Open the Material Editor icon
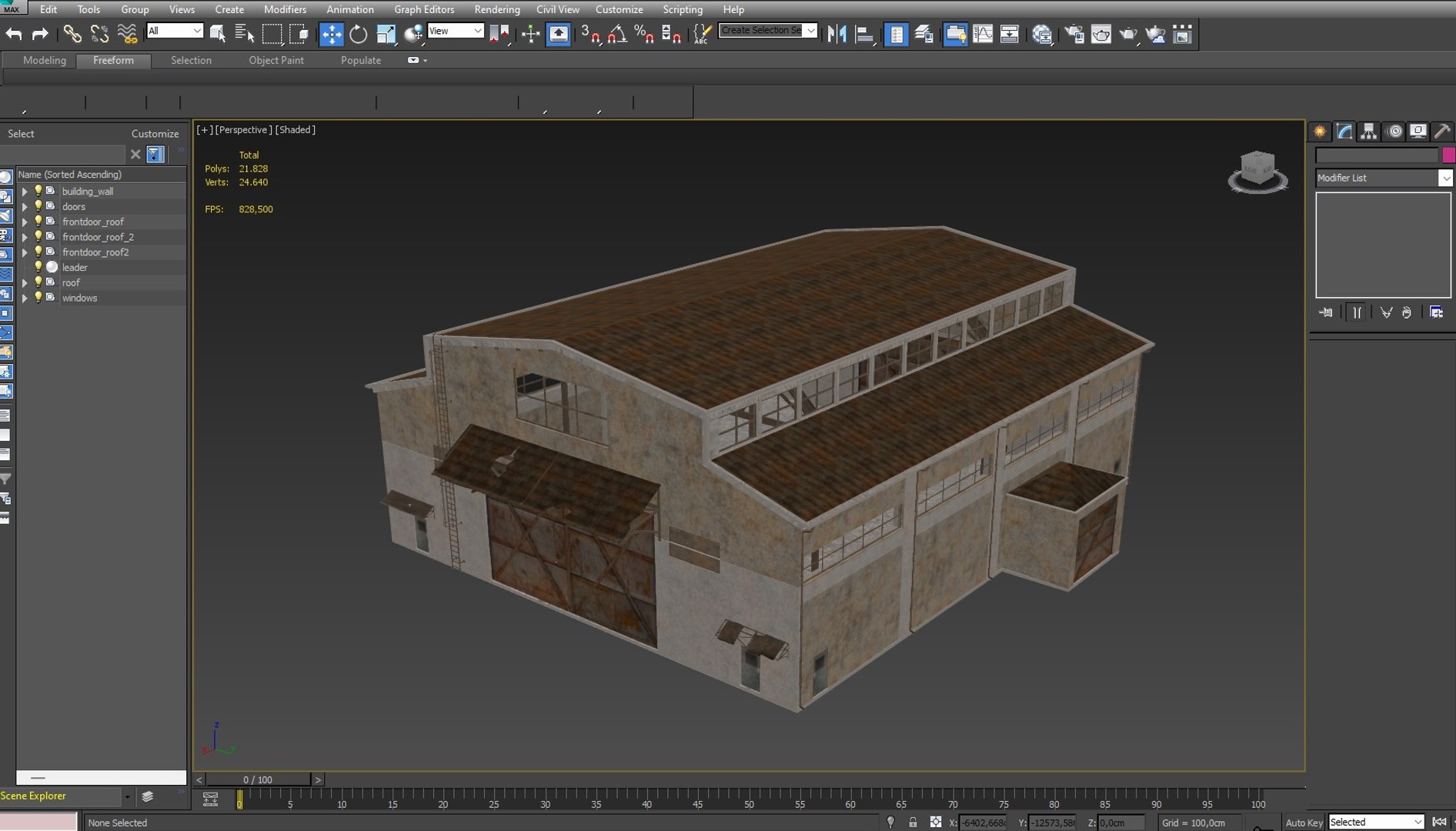 click(1042, 34)
